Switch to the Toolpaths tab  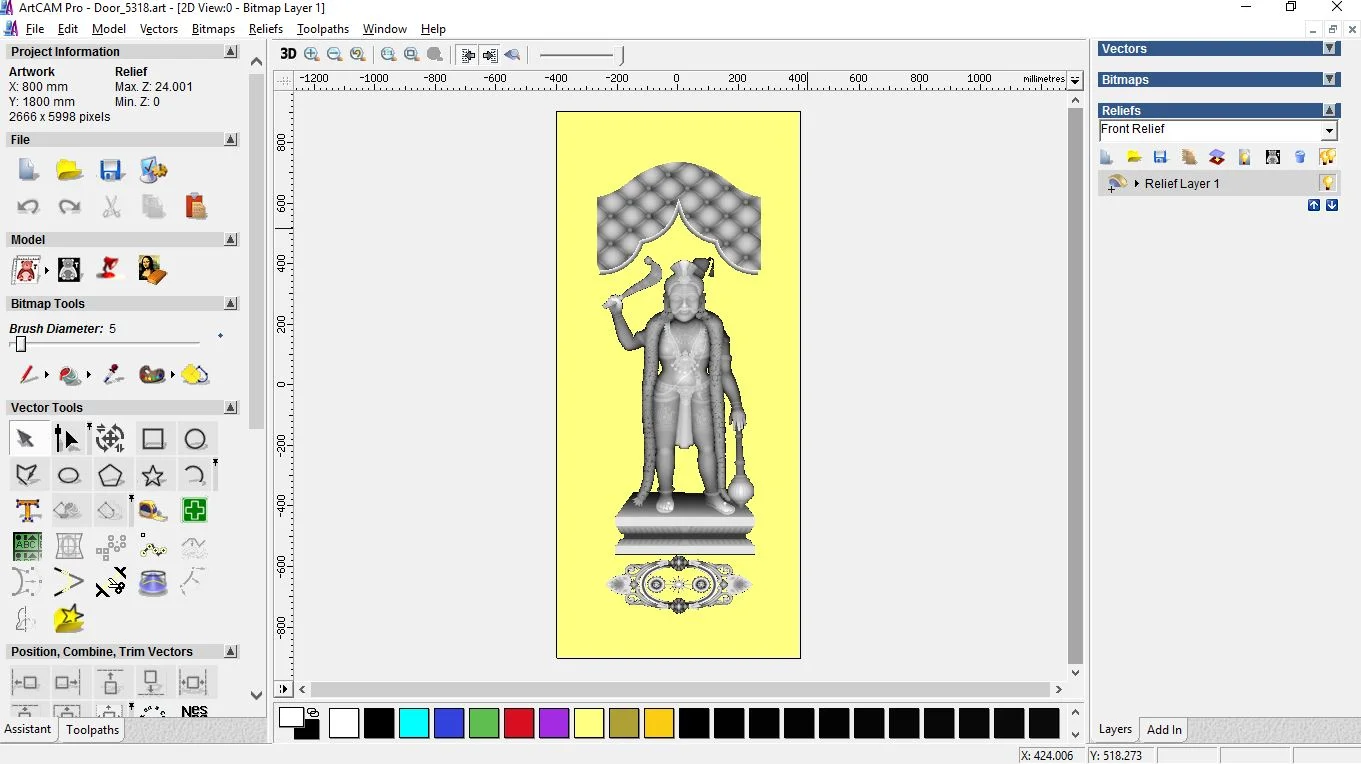[x=92, y=730]
